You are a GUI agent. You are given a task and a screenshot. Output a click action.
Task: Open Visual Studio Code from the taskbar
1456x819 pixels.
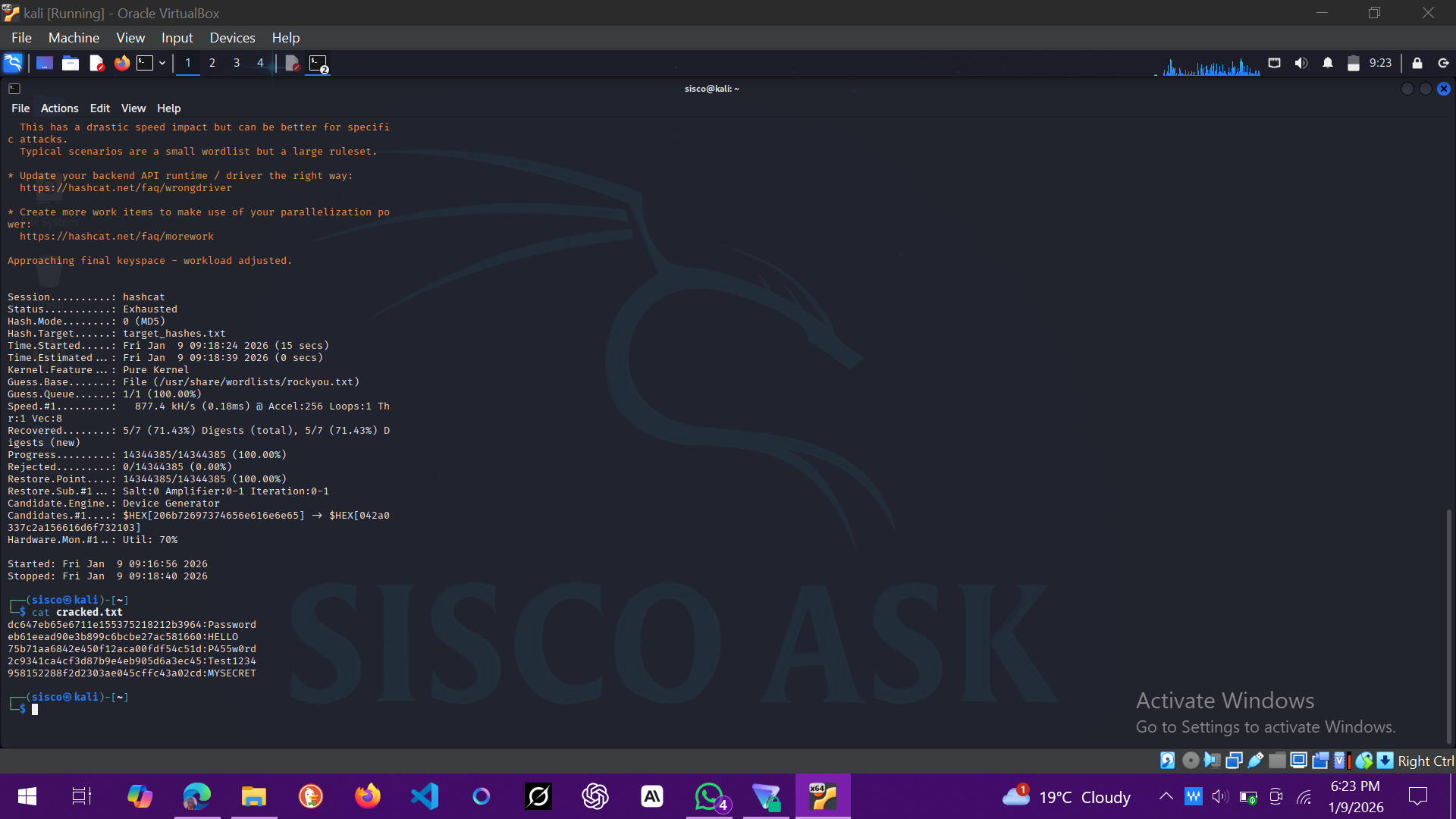point(425,796)
